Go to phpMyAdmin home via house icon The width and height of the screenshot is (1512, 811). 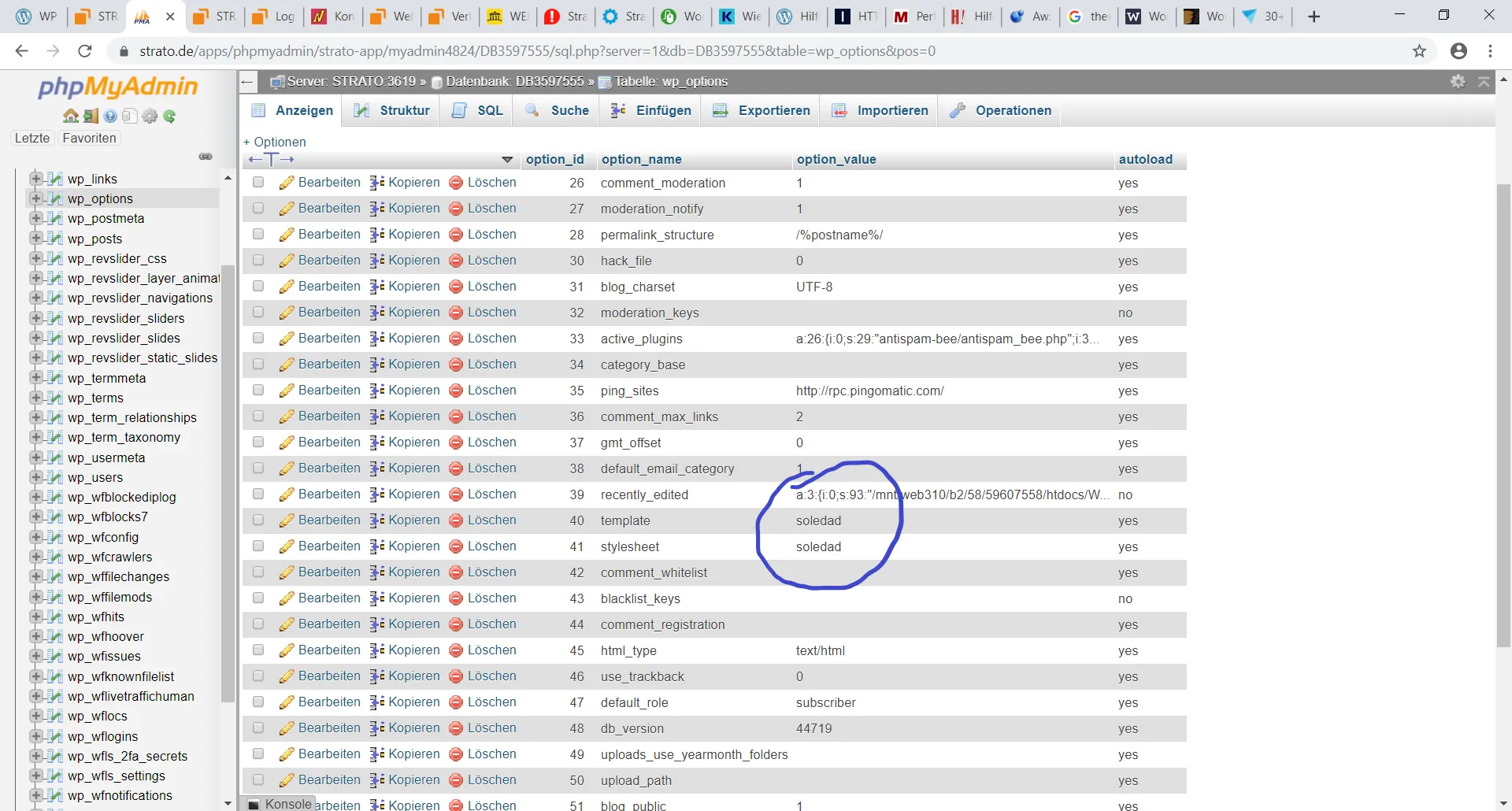click(x=71, y=116)
